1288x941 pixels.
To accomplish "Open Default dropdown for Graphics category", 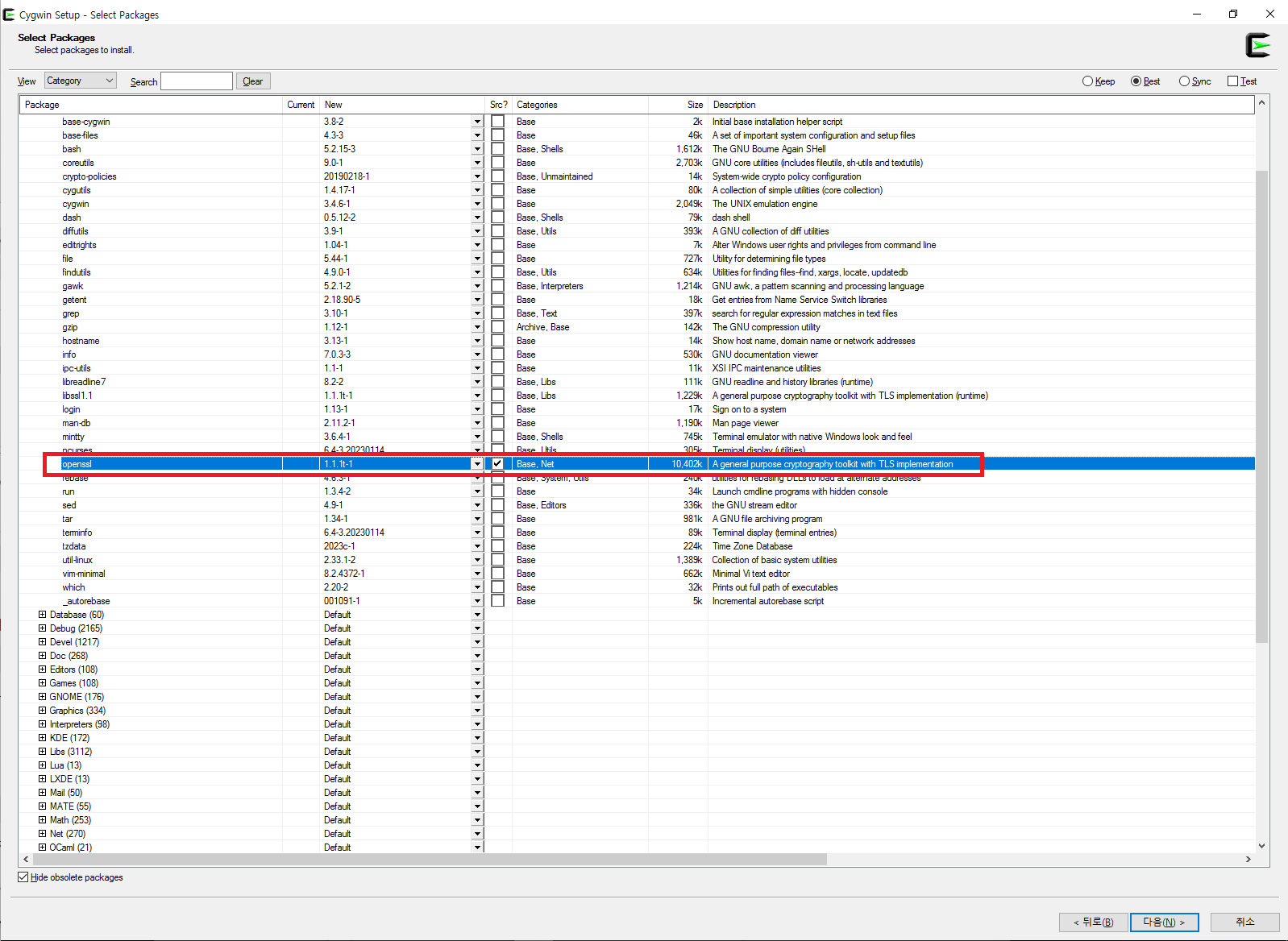I will click(477, 711).
